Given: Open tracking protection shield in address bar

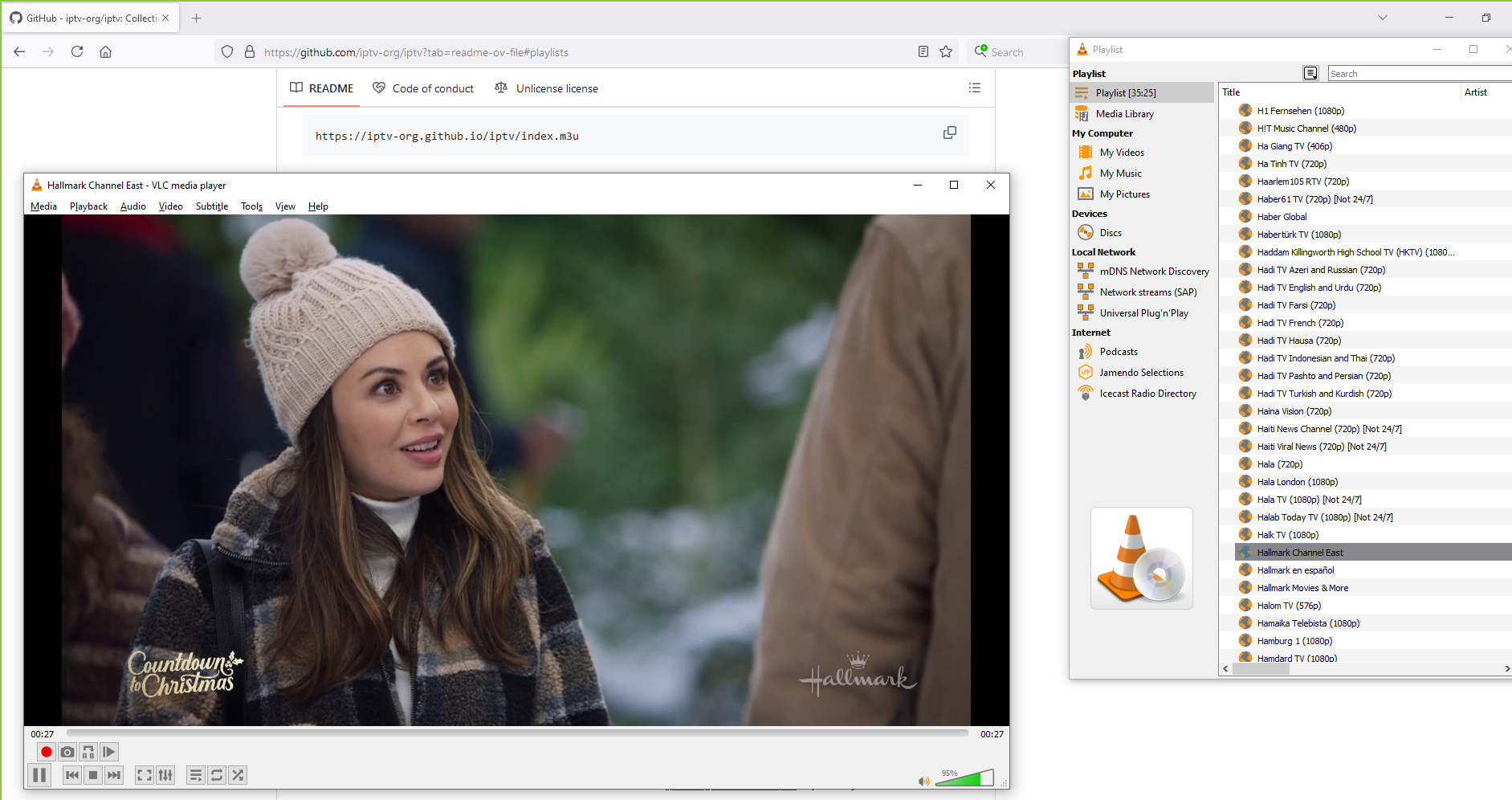Looking at the screenshot, I should point(227,51).
